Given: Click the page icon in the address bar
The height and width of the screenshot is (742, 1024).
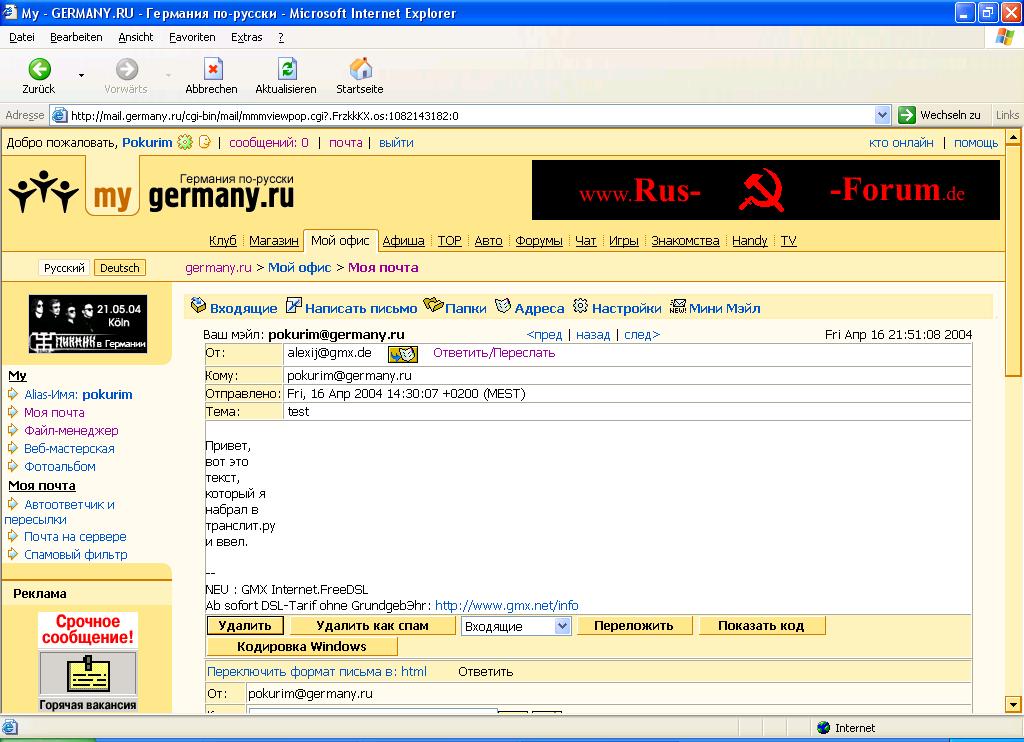Looking at the screenshot, I should coord(59,116).
